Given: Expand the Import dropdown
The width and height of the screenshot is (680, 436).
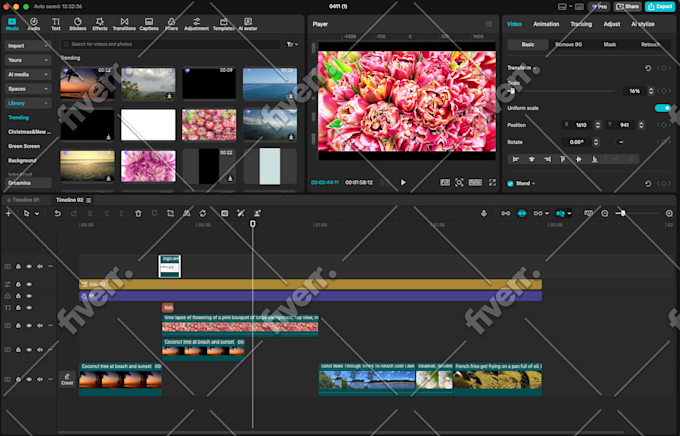Looking at the screenshot, I should click(28, 46).
